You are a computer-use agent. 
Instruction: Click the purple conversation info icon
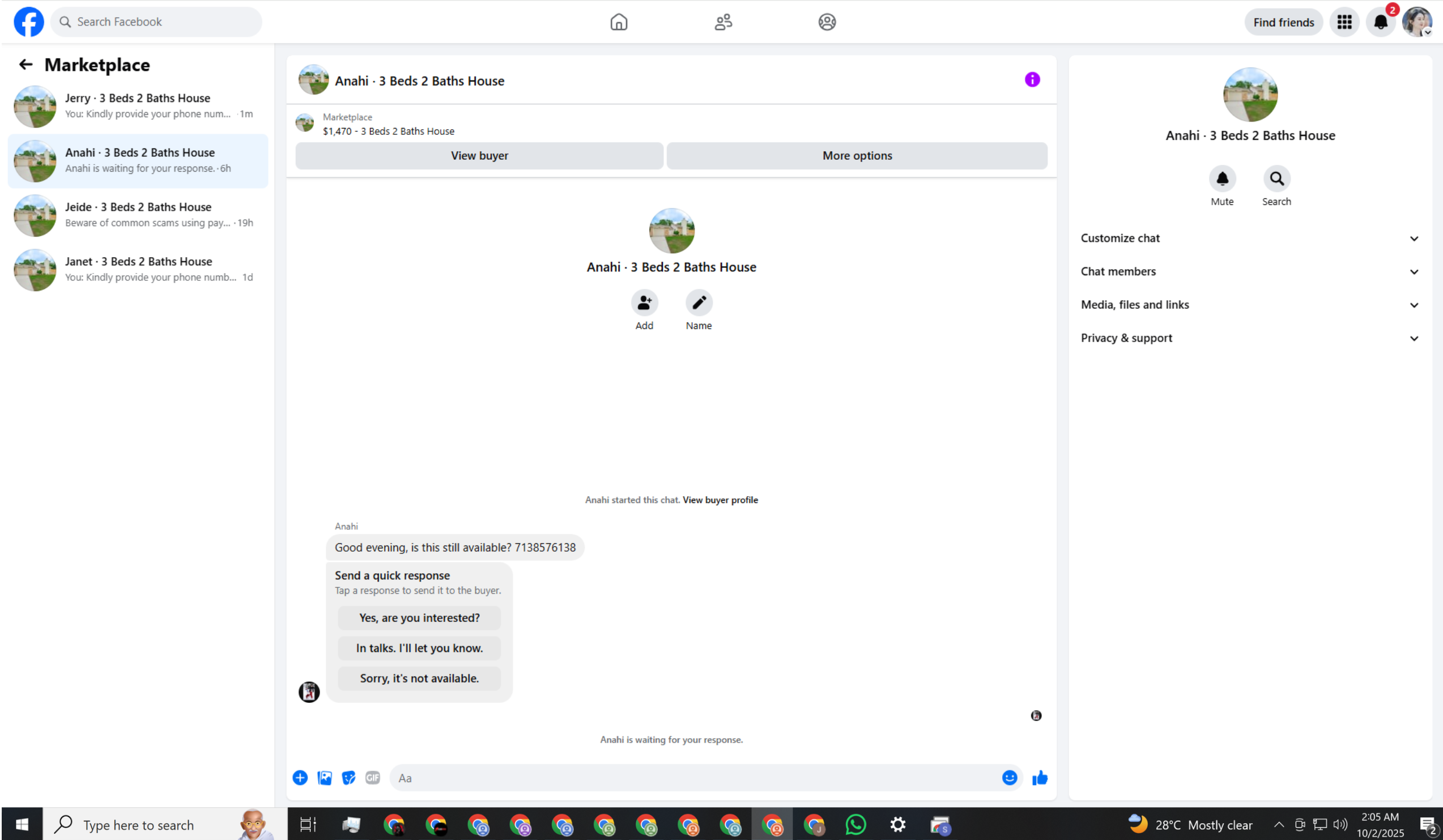1032,80
